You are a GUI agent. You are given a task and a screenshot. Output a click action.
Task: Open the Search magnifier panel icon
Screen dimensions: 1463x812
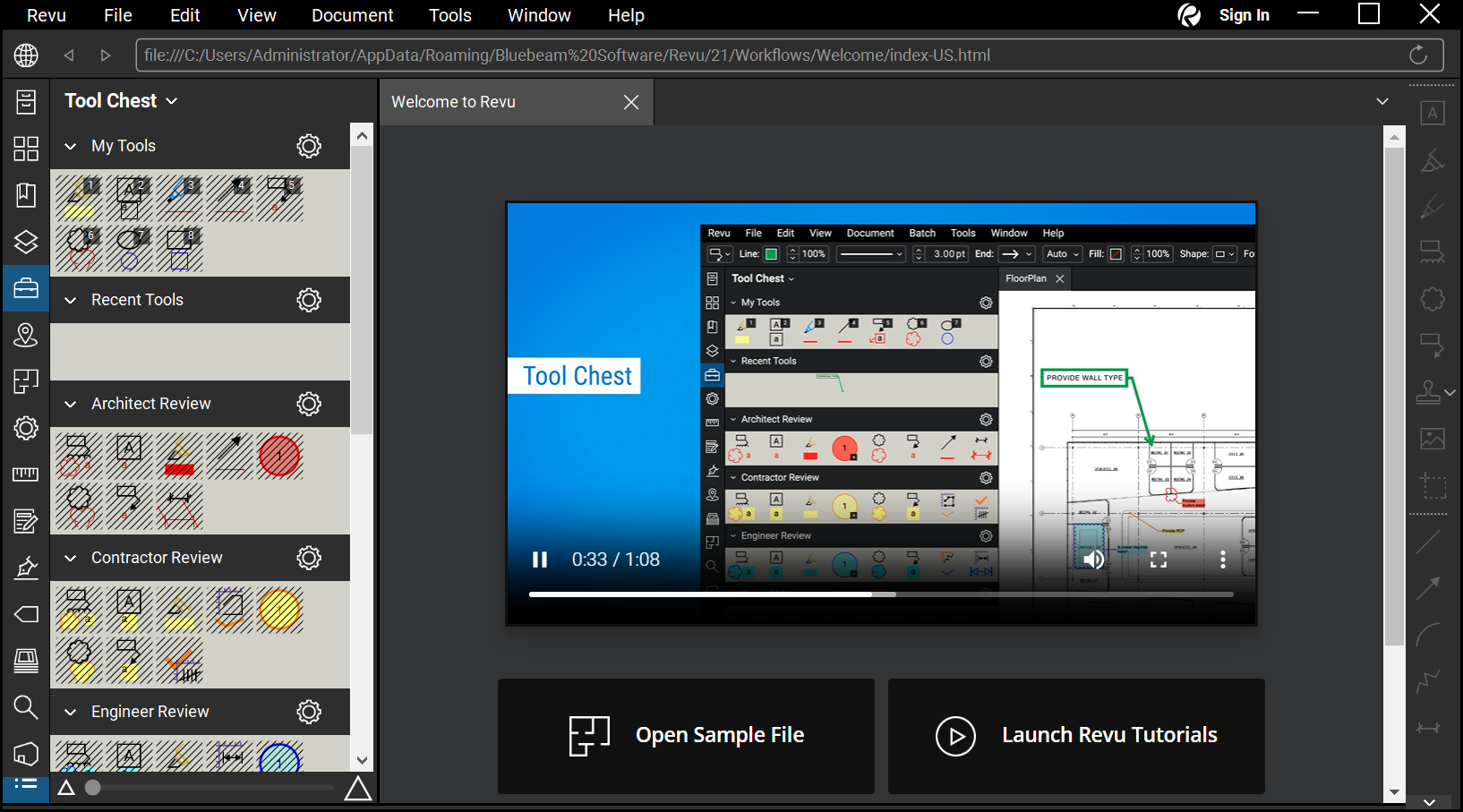[26, 707]
